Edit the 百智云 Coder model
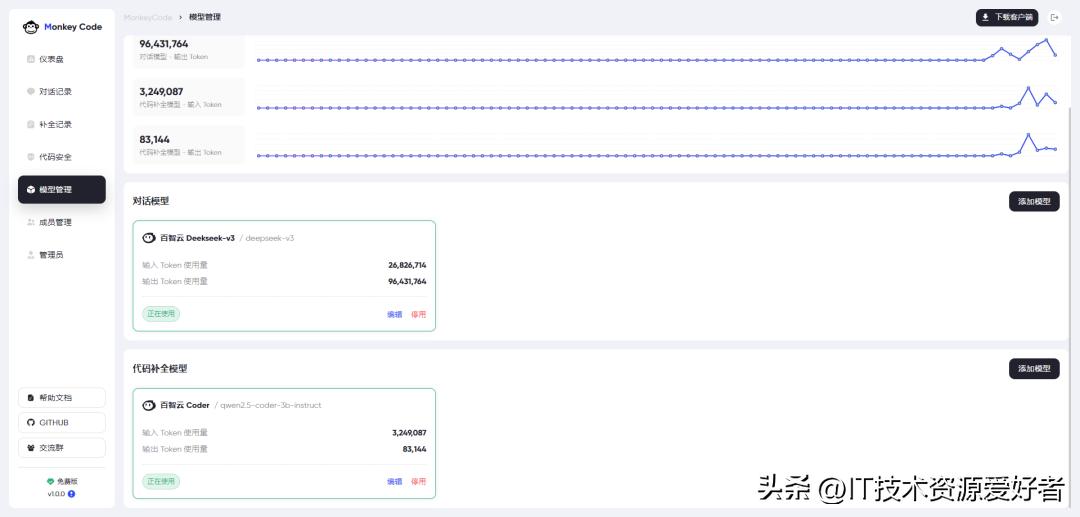Viewport: 1080px width, 517px height. click(395, 482)
